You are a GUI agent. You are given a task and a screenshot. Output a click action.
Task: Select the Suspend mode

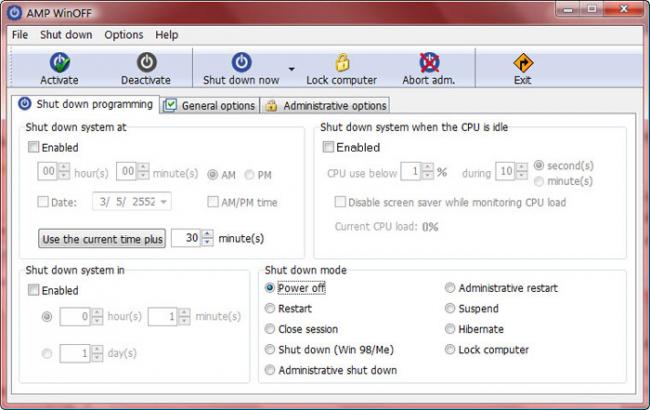[450, 308]
